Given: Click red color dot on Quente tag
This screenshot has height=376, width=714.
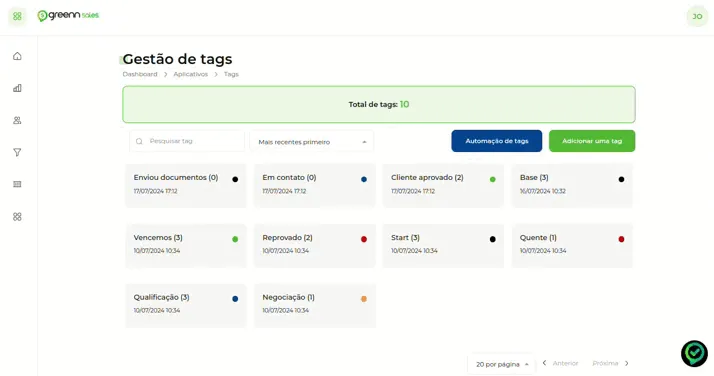Looking at the screenshot, I should [621, 239].
